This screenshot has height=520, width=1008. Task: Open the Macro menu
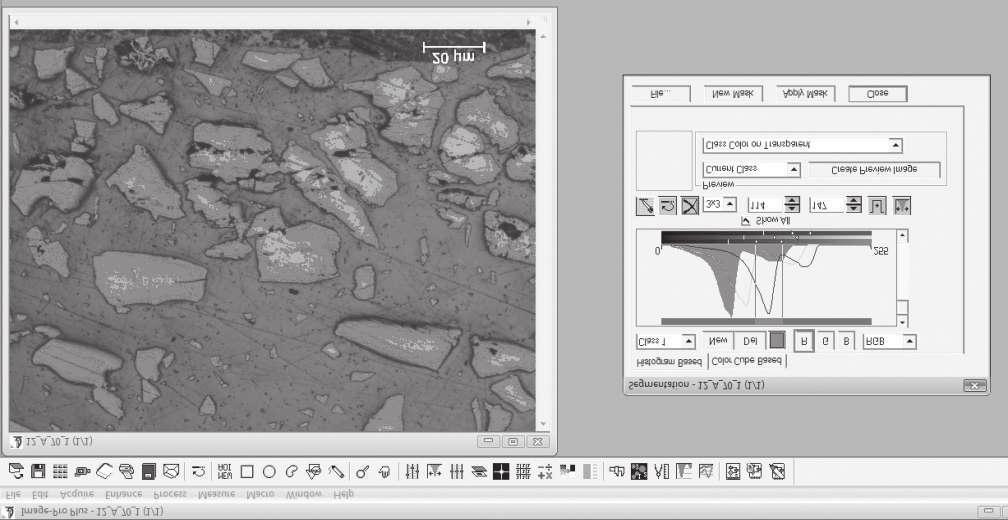pos(260,495)
